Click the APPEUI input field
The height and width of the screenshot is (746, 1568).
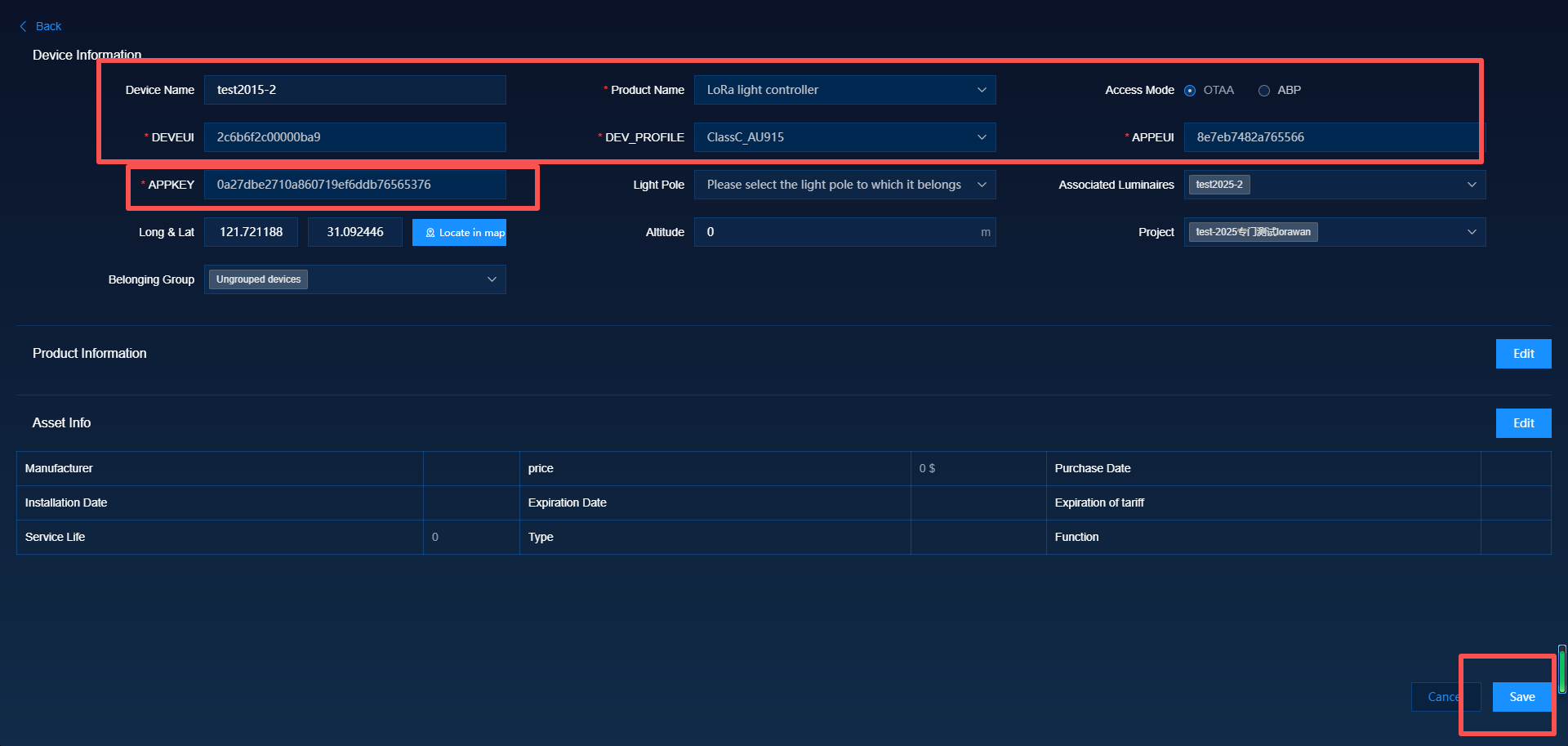pyautogui.click(x=1331, y=137)
